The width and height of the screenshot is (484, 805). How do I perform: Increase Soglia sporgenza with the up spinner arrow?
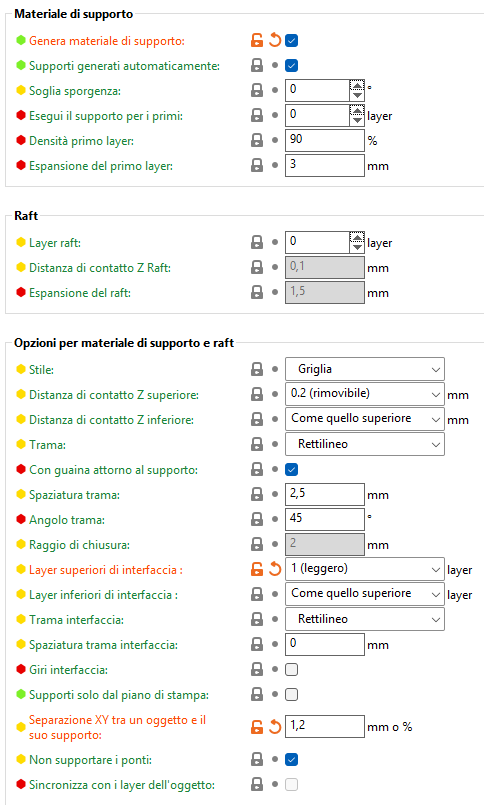tap(357, 85)
